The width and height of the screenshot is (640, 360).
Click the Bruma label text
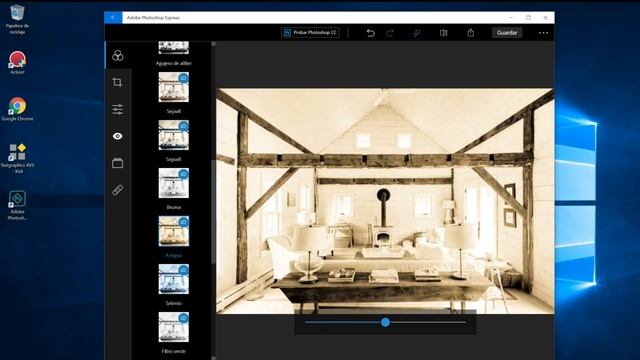point(173,207)
